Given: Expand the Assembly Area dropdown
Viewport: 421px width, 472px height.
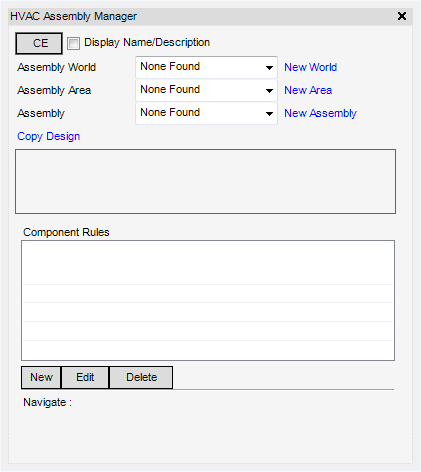Looking at the screenshot, I should tap(206, 90).
